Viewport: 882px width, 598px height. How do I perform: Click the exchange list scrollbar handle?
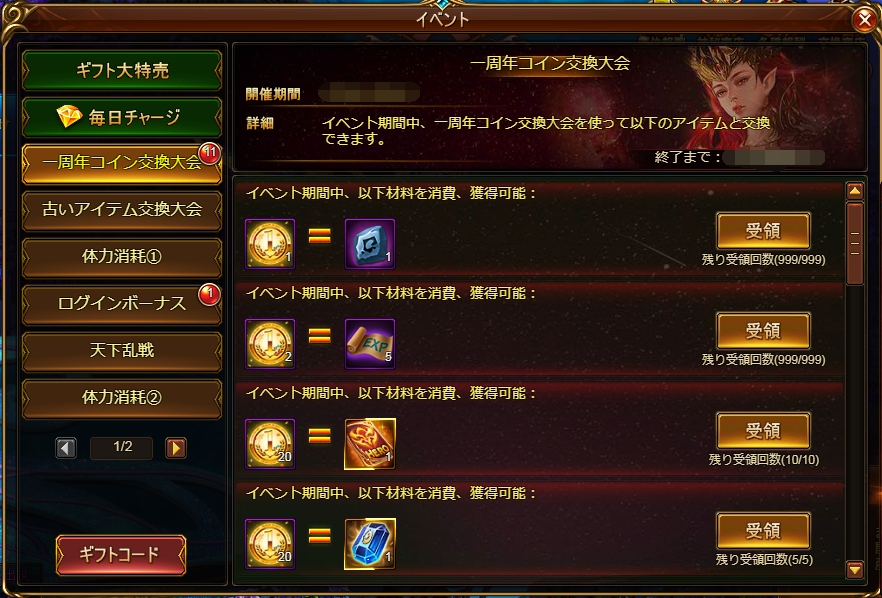tap(854, 244)
